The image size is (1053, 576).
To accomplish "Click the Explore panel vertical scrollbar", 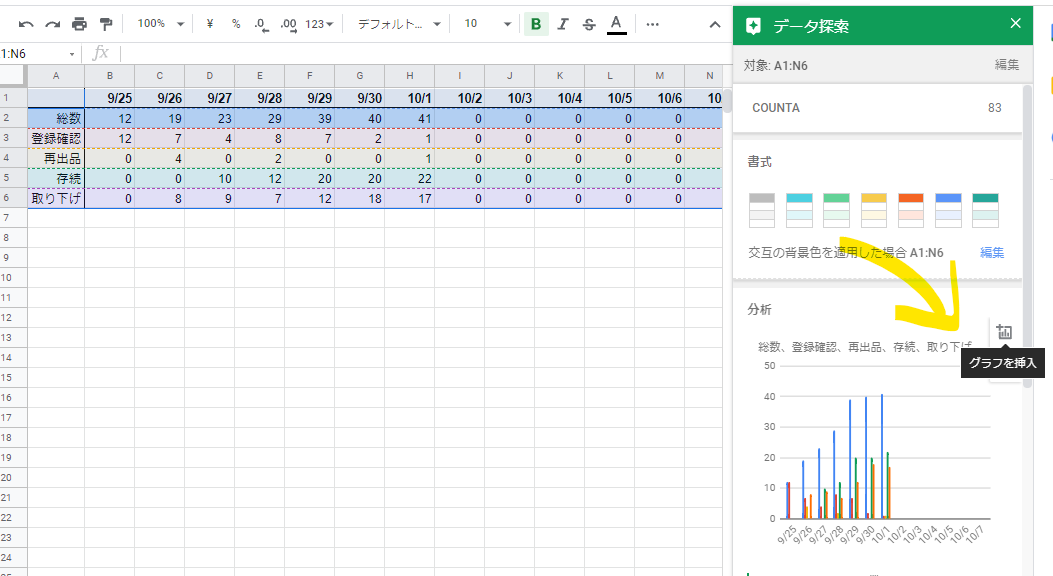I will pos(1027,235).
